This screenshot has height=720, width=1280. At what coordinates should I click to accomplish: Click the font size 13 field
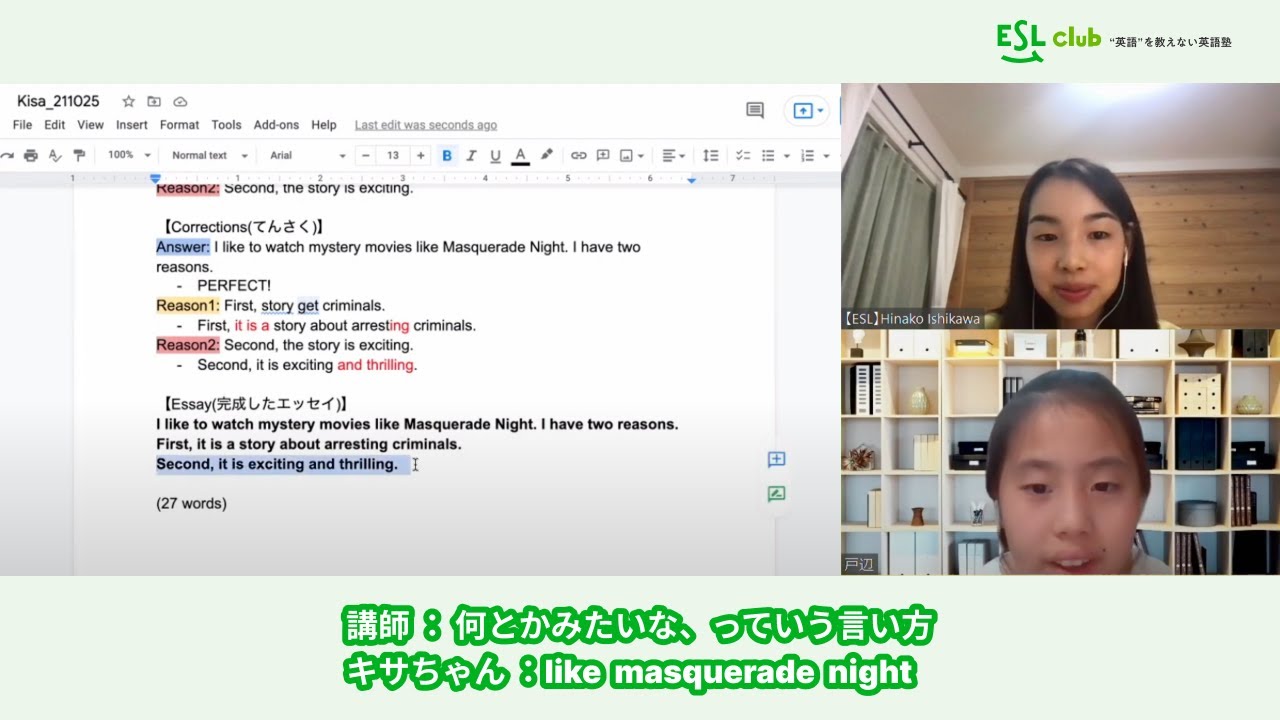(x=393, y=155)
